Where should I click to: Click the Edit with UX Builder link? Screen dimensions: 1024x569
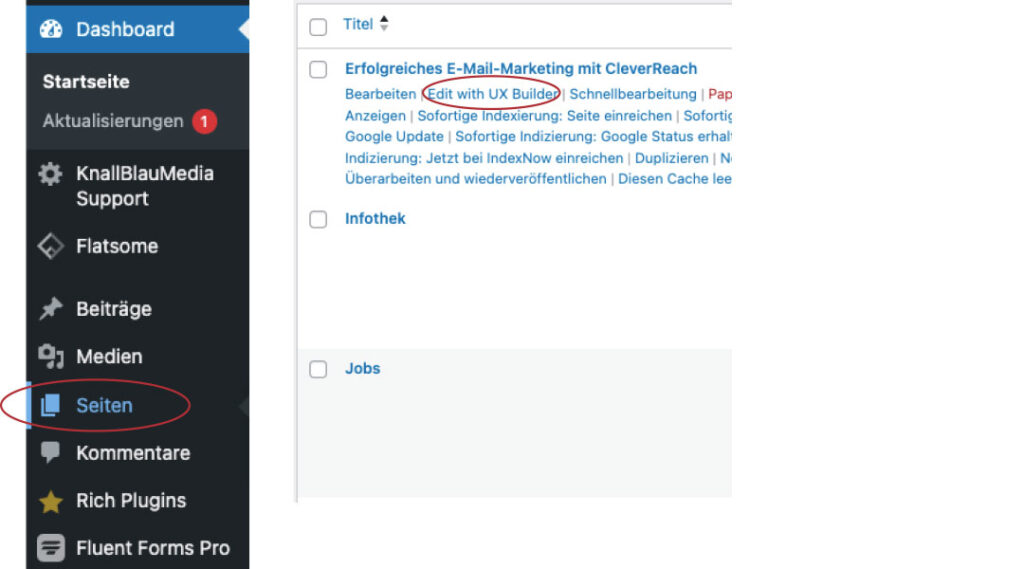click(492, 94)
